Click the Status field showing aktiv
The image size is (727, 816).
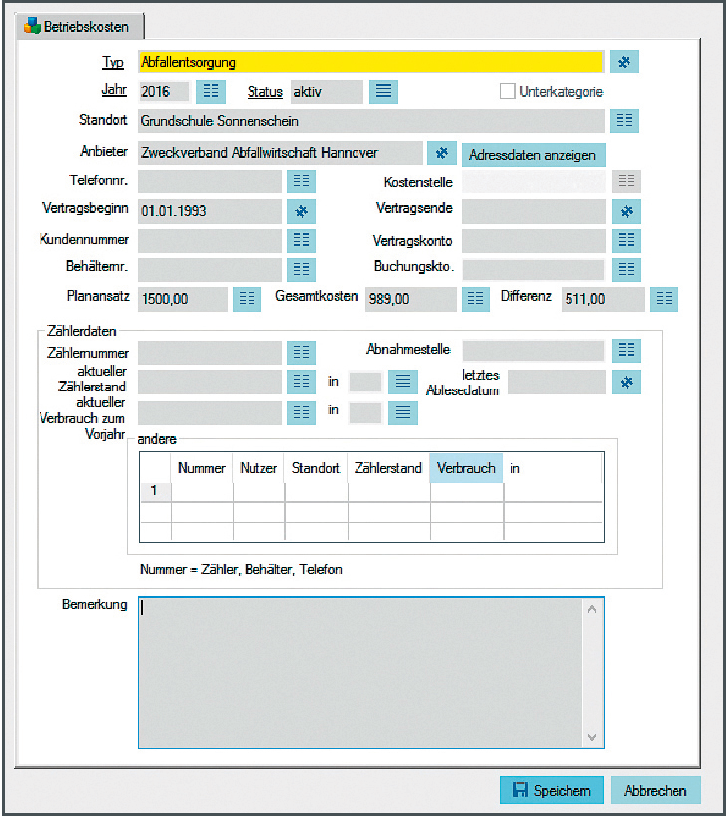pyautogui.click(x=326, y=92)
